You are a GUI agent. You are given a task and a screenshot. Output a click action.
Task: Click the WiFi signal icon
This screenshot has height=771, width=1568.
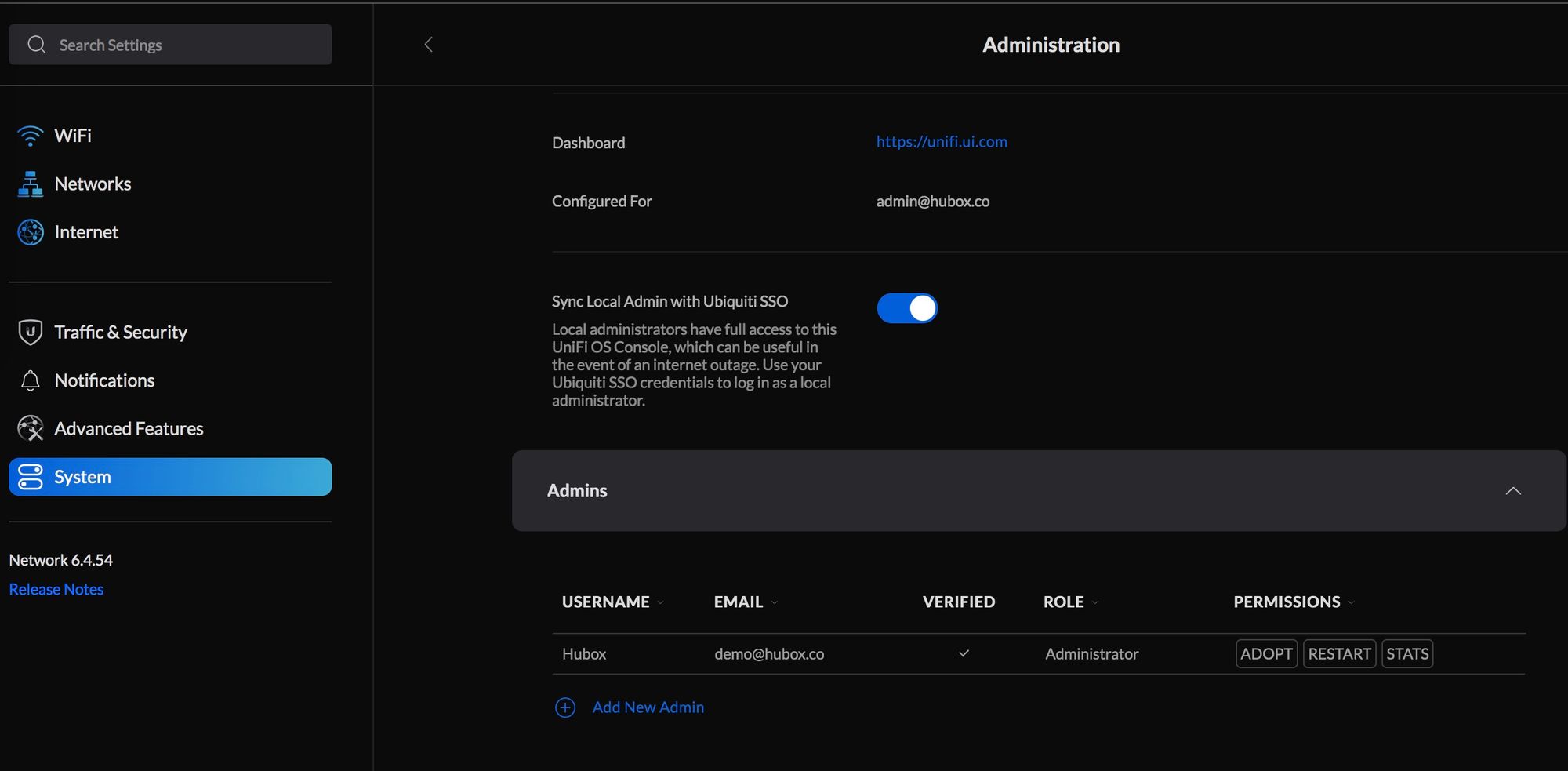click(x=30, y=136)
